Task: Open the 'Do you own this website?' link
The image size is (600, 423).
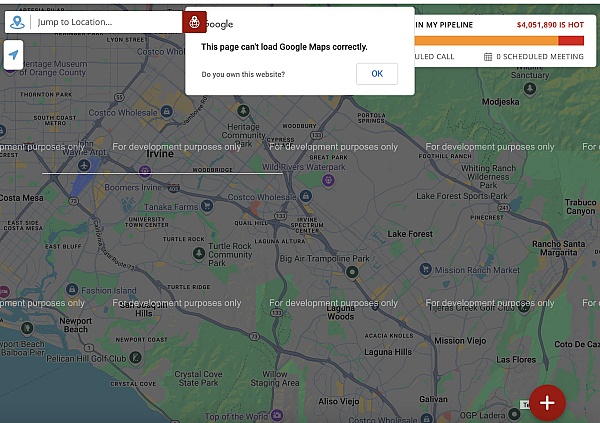Action: tap(243, 74)
